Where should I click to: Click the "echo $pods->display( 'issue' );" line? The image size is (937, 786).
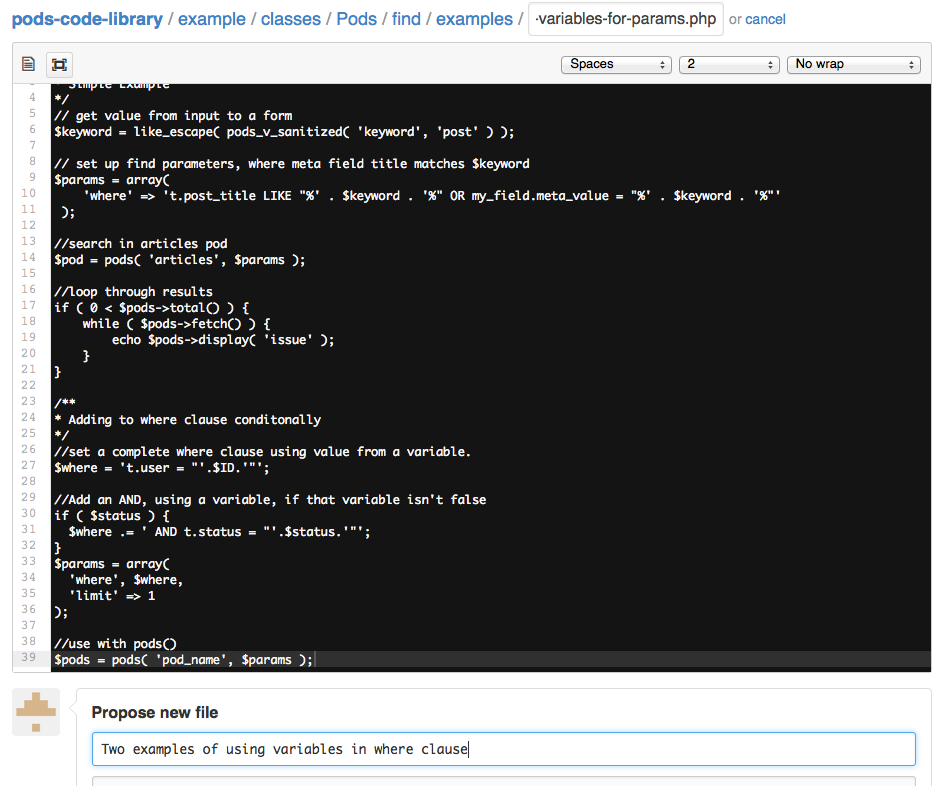[x=223, y=340]
